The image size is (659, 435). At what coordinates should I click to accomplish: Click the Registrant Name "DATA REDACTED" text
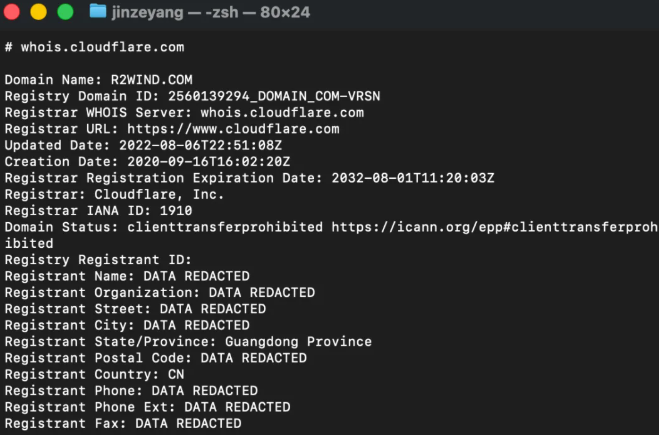(x=196, y=276)
